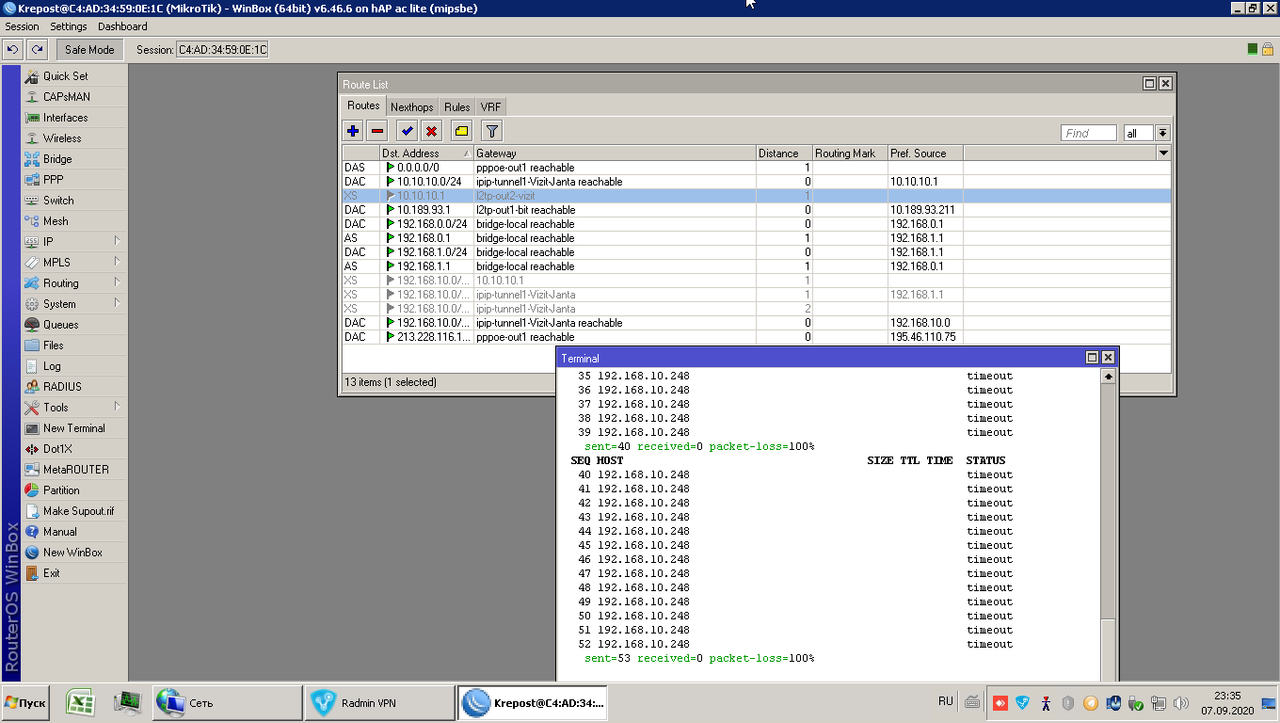Remove selected route with minus button

pos(377,131)
